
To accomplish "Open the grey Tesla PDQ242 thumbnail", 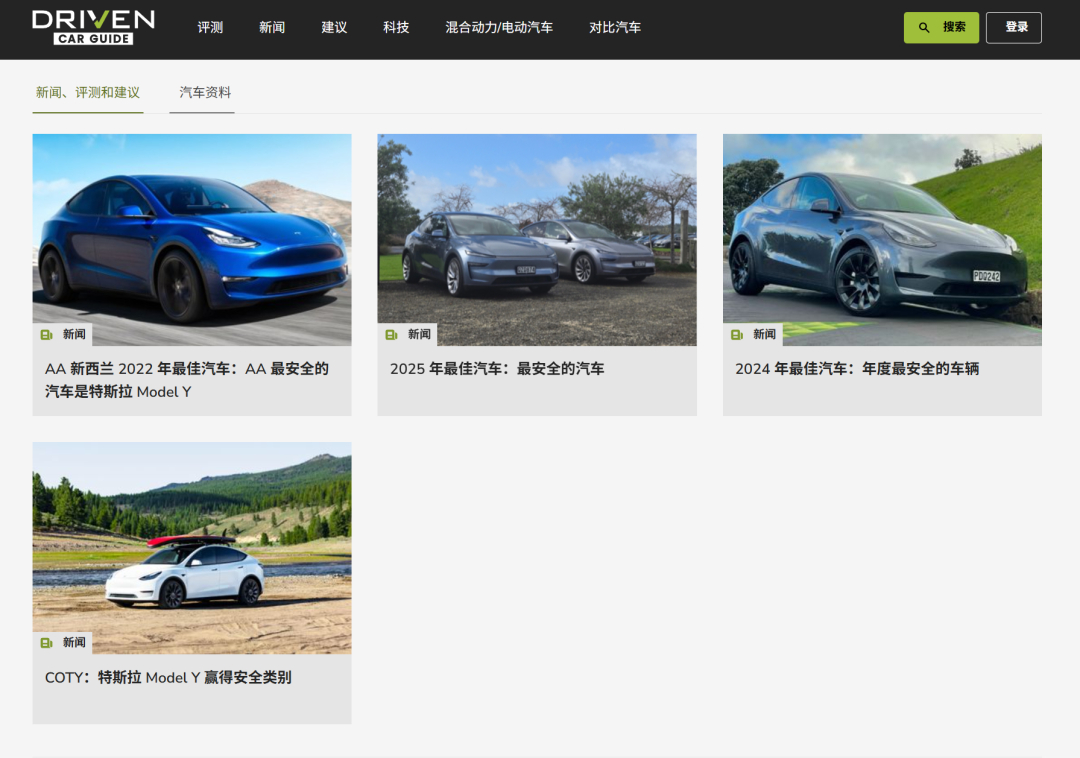I will coord(882,240).
